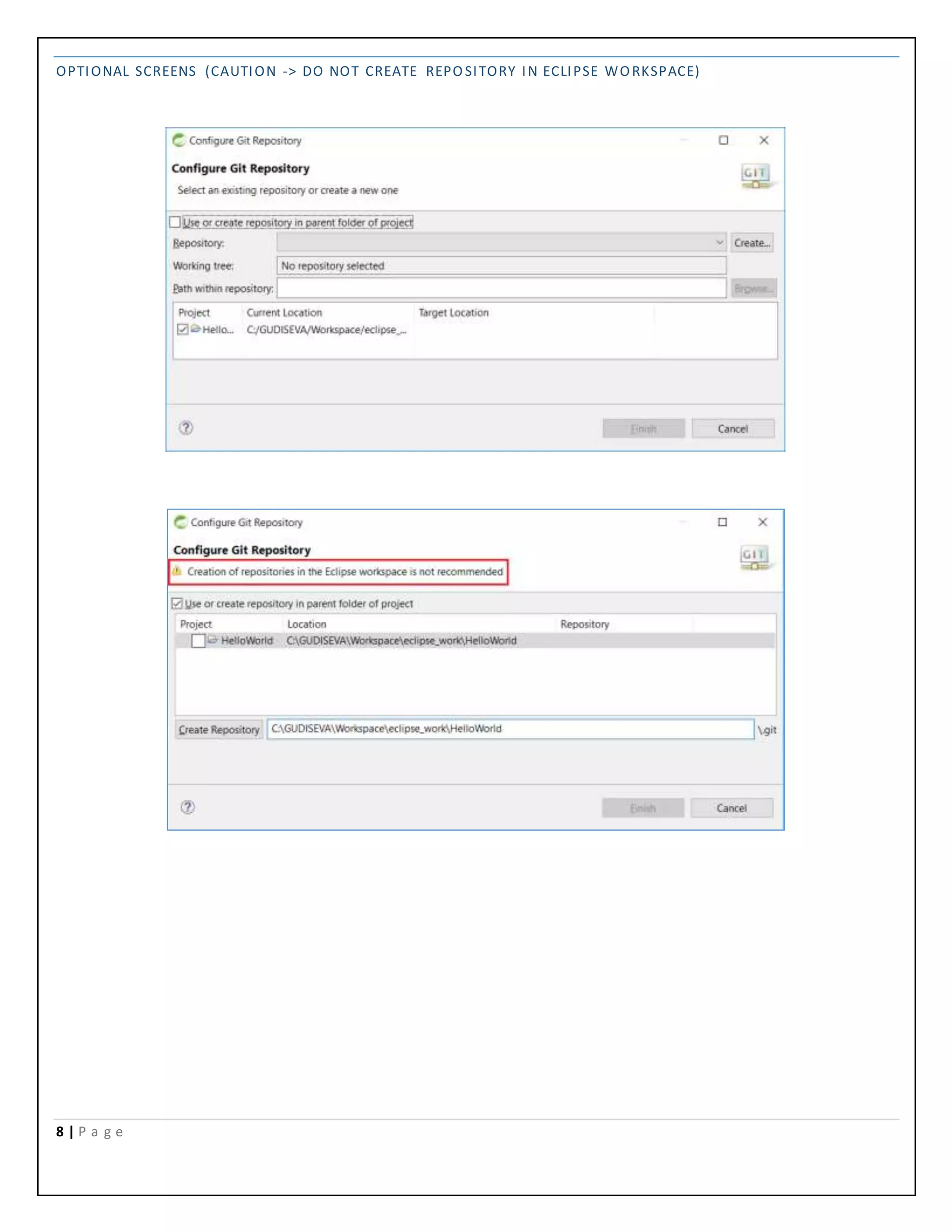The width and height of the screenshot is (952, 1232).
Task: Click Cancel in the lower dialog
Action: point(732,808)
